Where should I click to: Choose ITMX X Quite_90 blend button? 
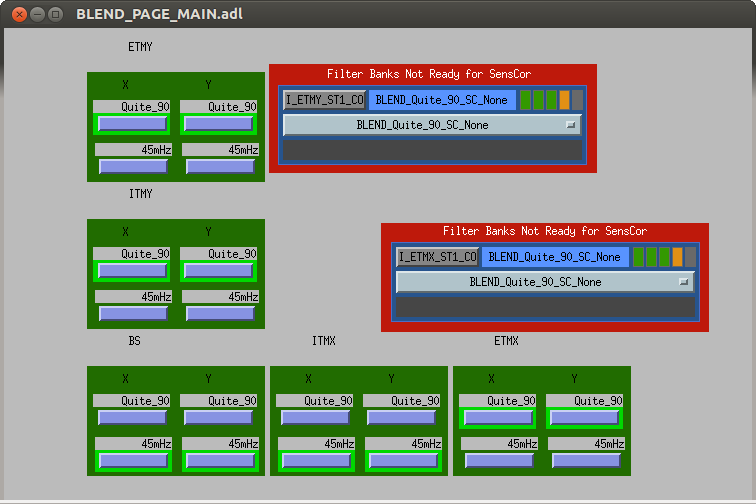point(315,418)
